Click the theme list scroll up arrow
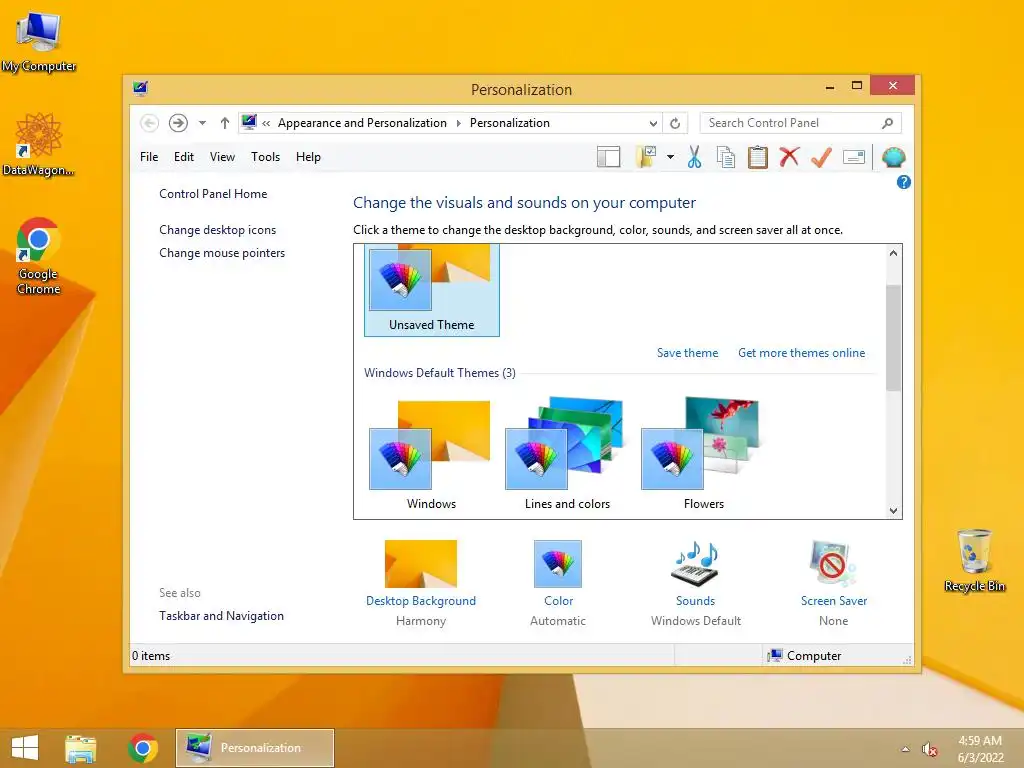 coord(893,253)
